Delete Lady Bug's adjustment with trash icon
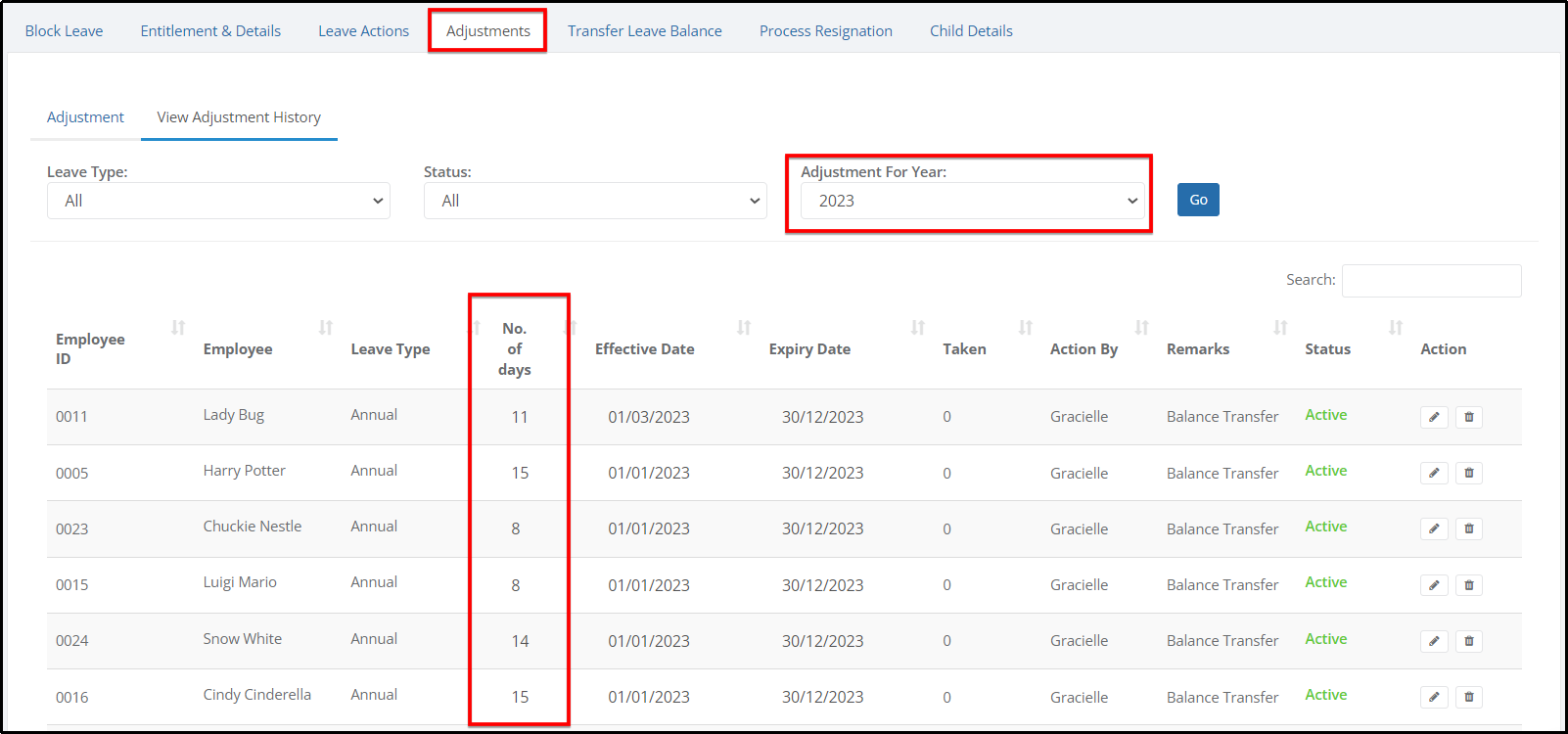 tap(1468, 417)
